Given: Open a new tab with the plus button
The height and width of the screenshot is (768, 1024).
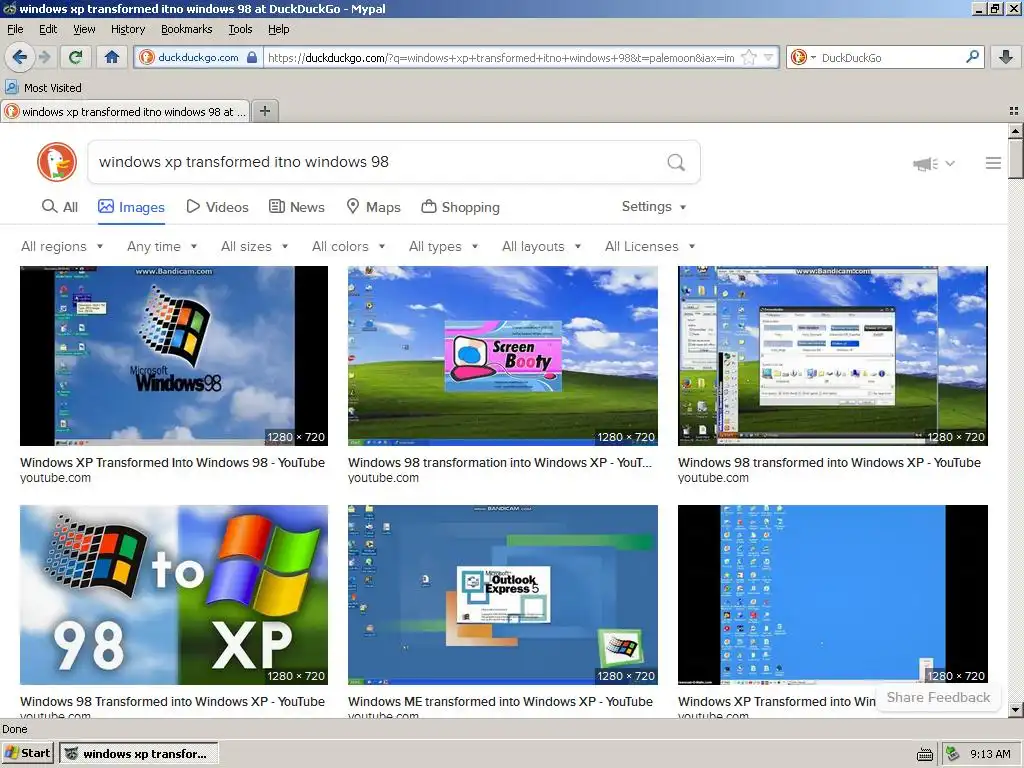Looking at the screenshot, I should pos(264,111).
